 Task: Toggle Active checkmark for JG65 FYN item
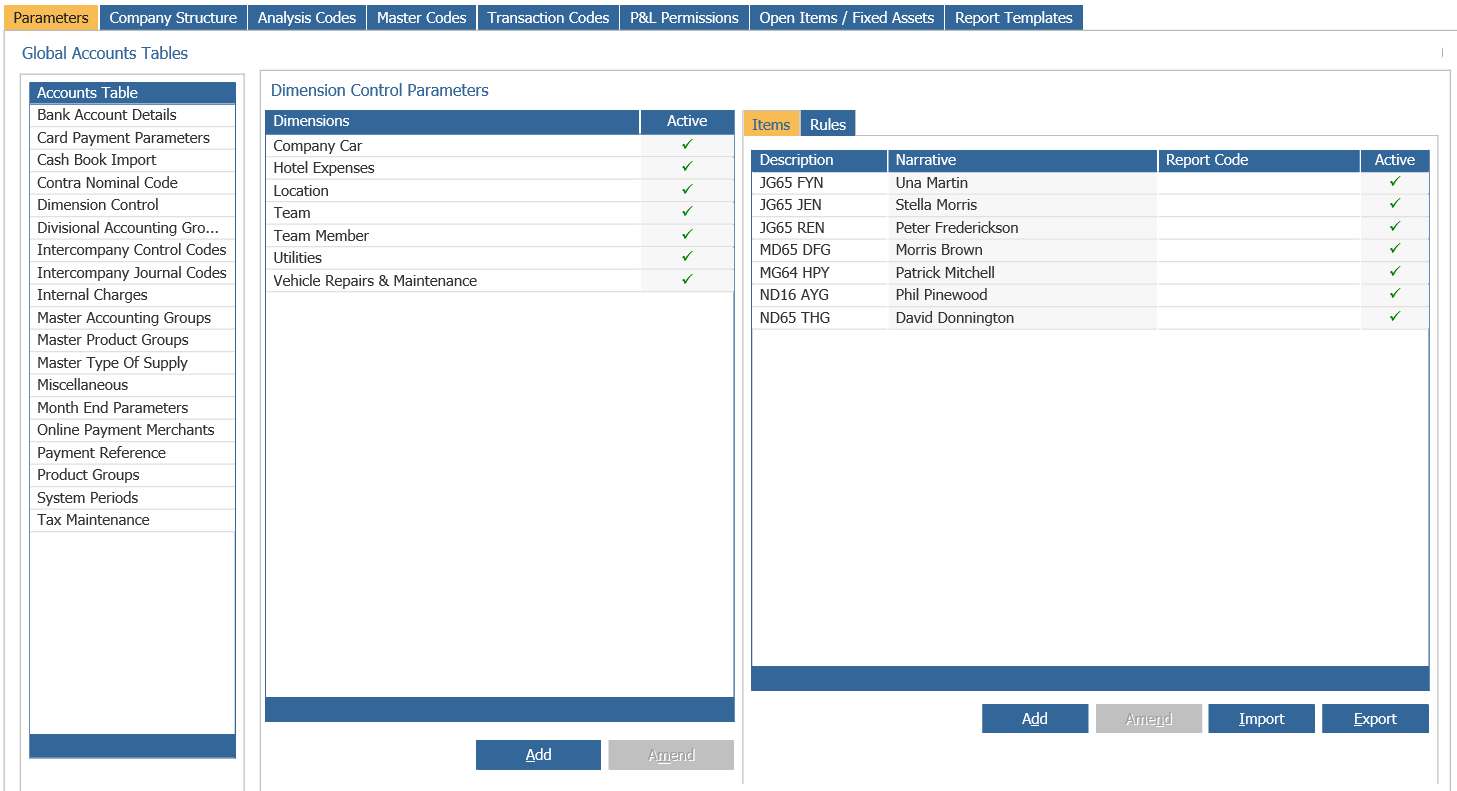[1394, 182]
